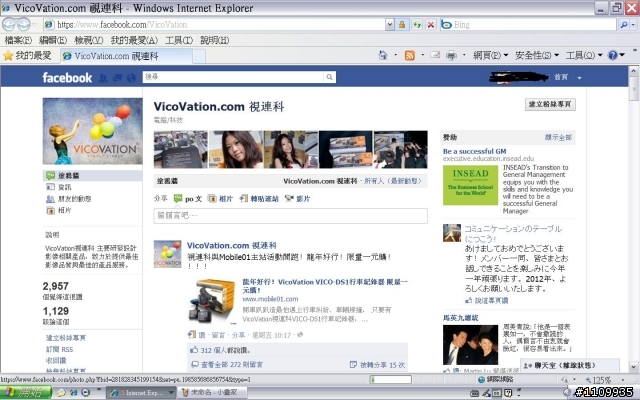Click the favorites star icon
Viewport: 640px width, 400px height.
[x=8, y=56]
